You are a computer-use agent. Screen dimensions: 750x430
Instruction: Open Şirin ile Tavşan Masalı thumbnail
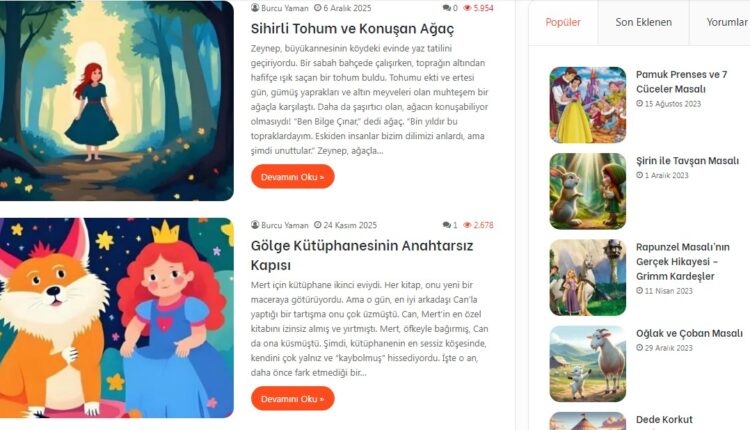[588, 191]
